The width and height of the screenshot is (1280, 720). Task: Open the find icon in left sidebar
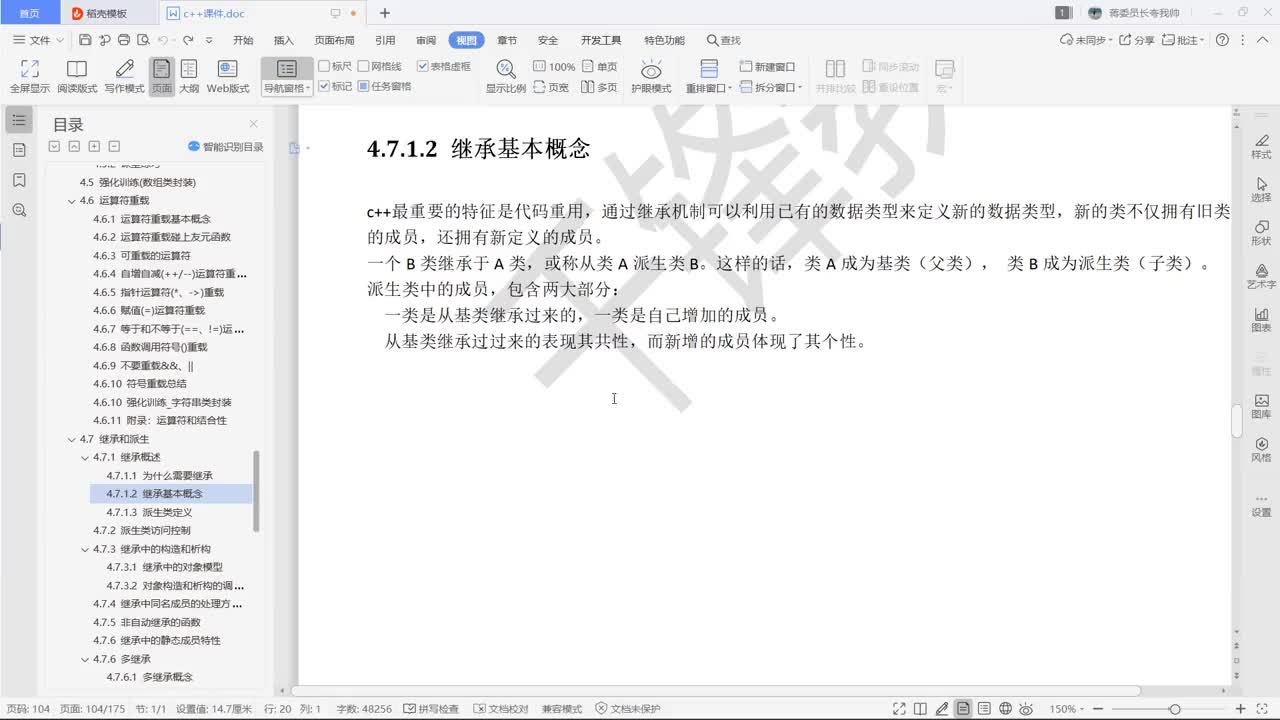pos(19,210)
